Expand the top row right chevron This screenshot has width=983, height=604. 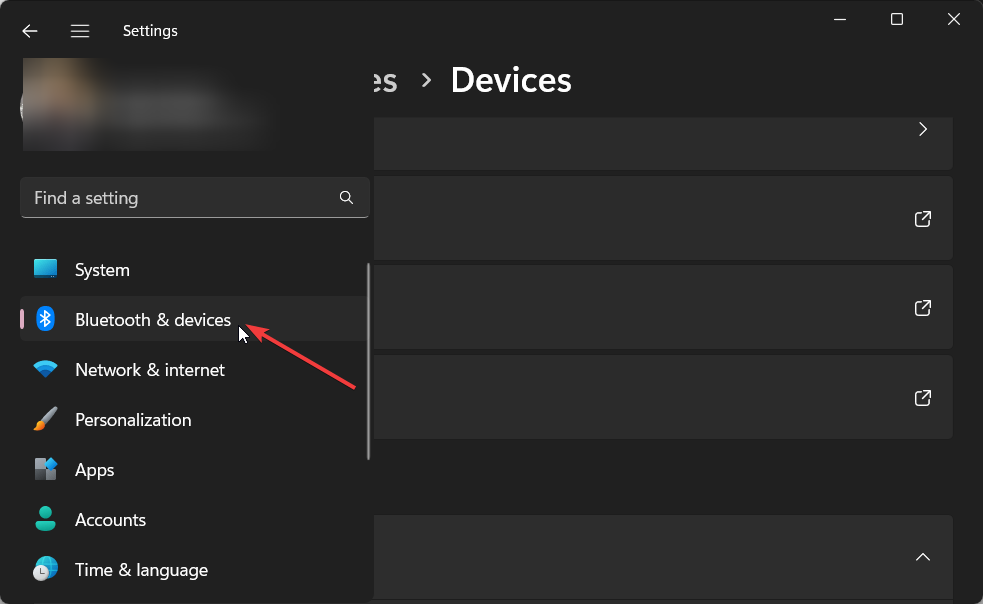(923, 129)
